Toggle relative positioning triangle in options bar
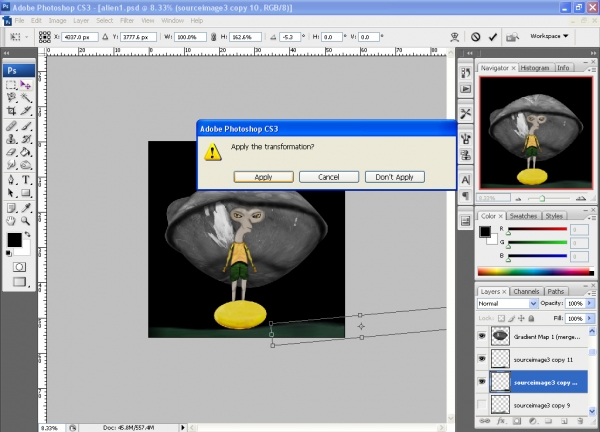 pyautogui.click(x=105, y=37)
